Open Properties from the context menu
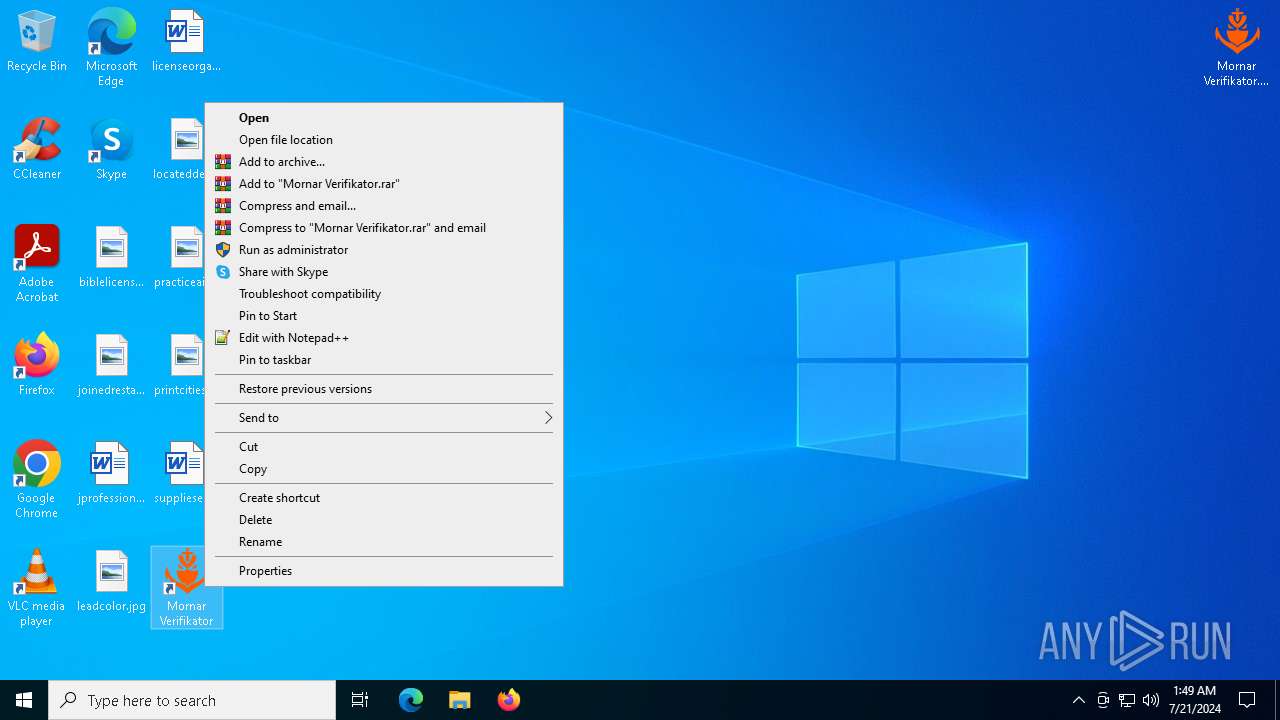Screen dimensions: 1280x720 [x=384, y=571]
